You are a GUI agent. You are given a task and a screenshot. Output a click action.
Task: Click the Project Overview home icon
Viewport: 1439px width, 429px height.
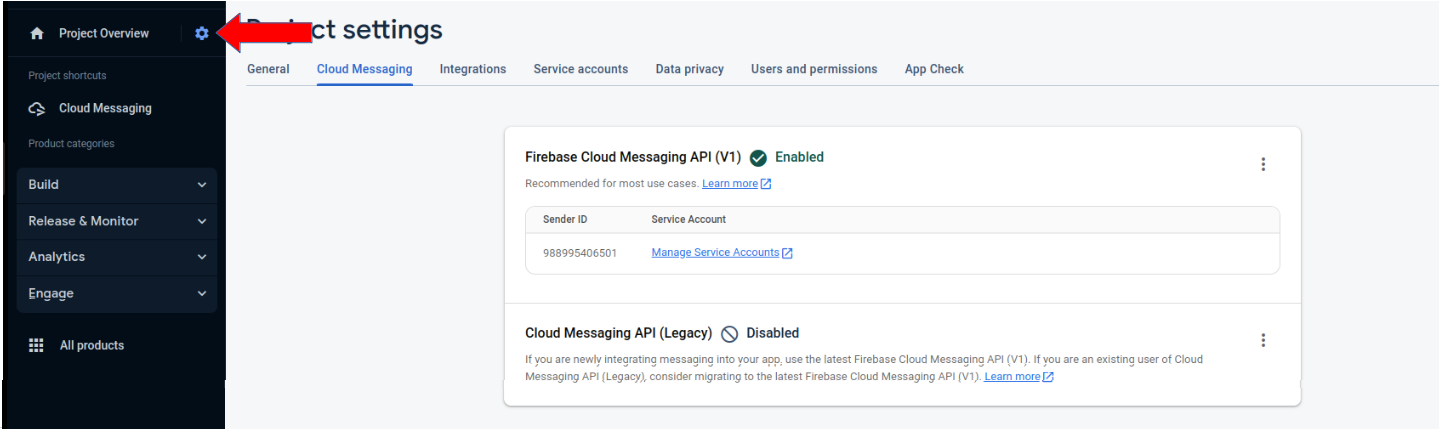click(37, 33)
